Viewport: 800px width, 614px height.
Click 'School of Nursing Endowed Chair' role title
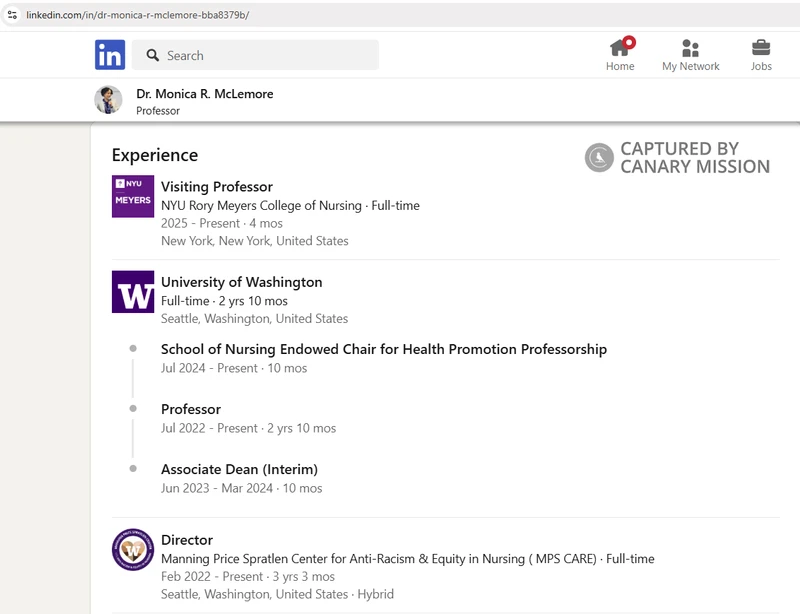click(x=384, y=349)
